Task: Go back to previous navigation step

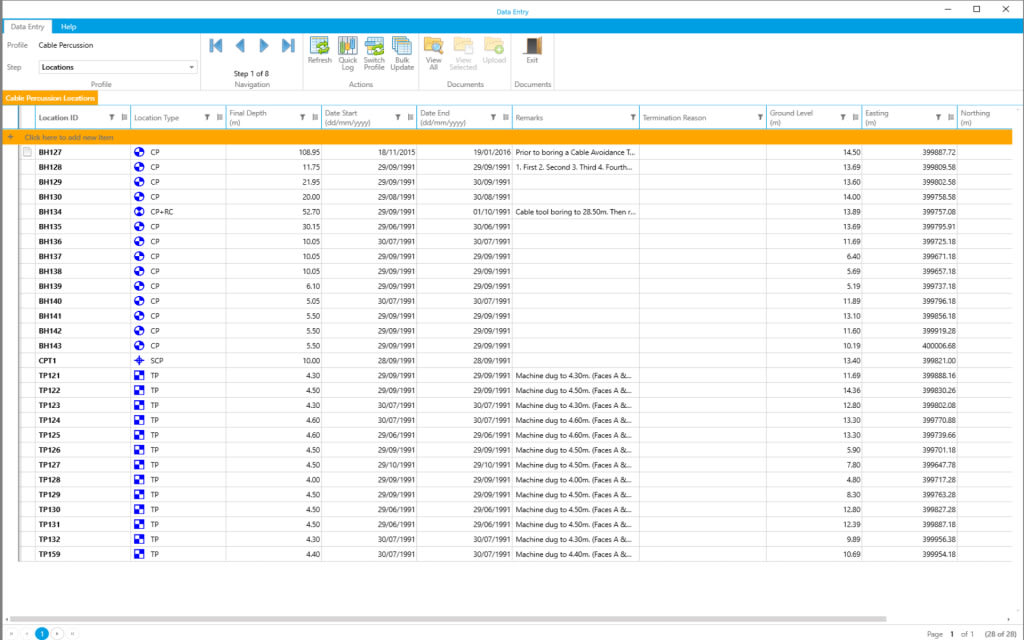Action: coord(240,46)
